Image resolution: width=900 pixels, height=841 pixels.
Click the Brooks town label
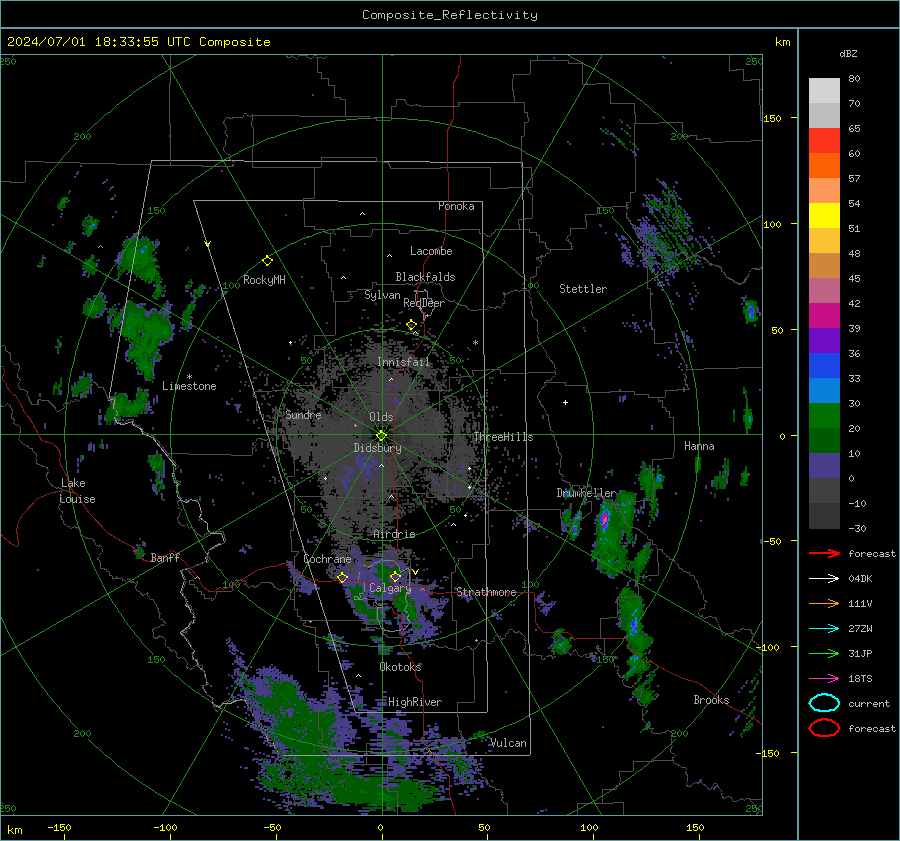[x=711, y=700]
